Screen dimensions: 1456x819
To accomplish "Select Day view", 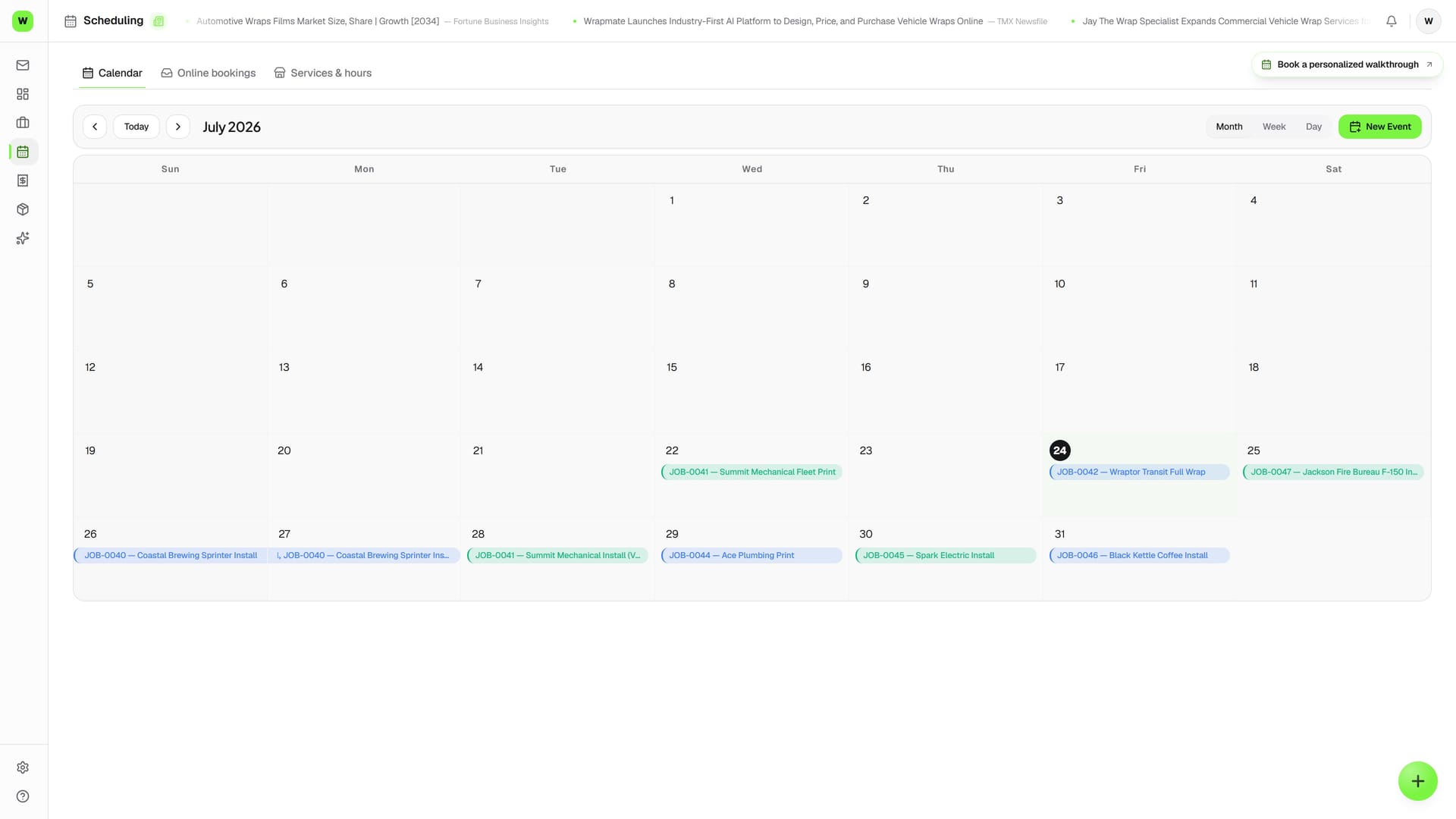I will coord(1314,127).
